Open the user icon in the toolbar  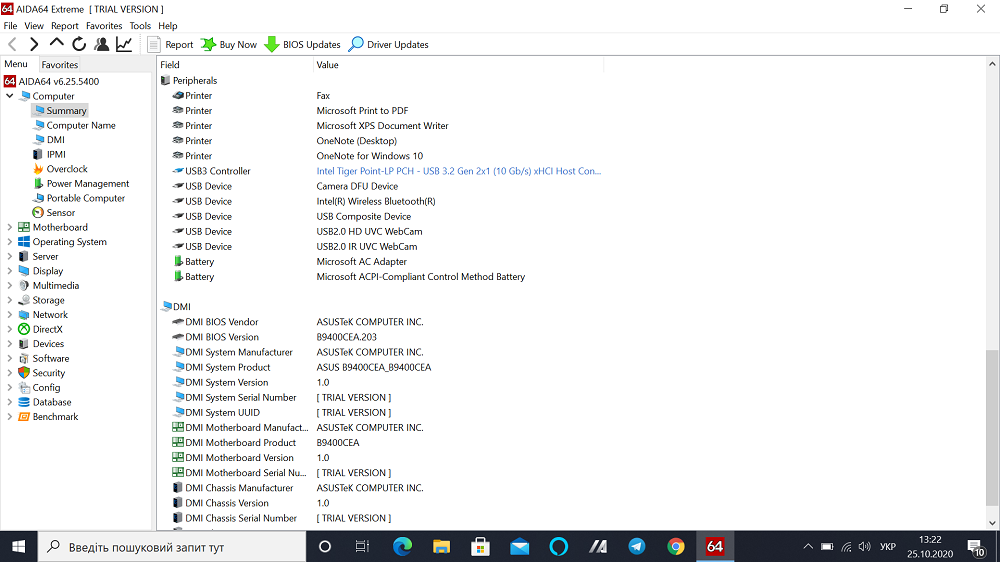[101, 44]
